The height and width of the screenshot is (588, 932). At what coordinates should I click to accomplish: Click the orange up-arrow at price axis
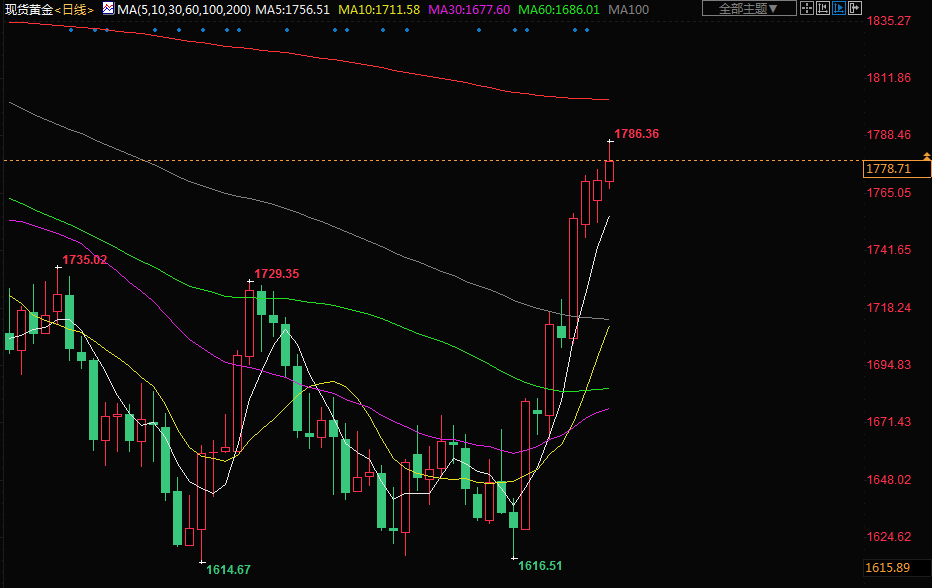point(926,155)
